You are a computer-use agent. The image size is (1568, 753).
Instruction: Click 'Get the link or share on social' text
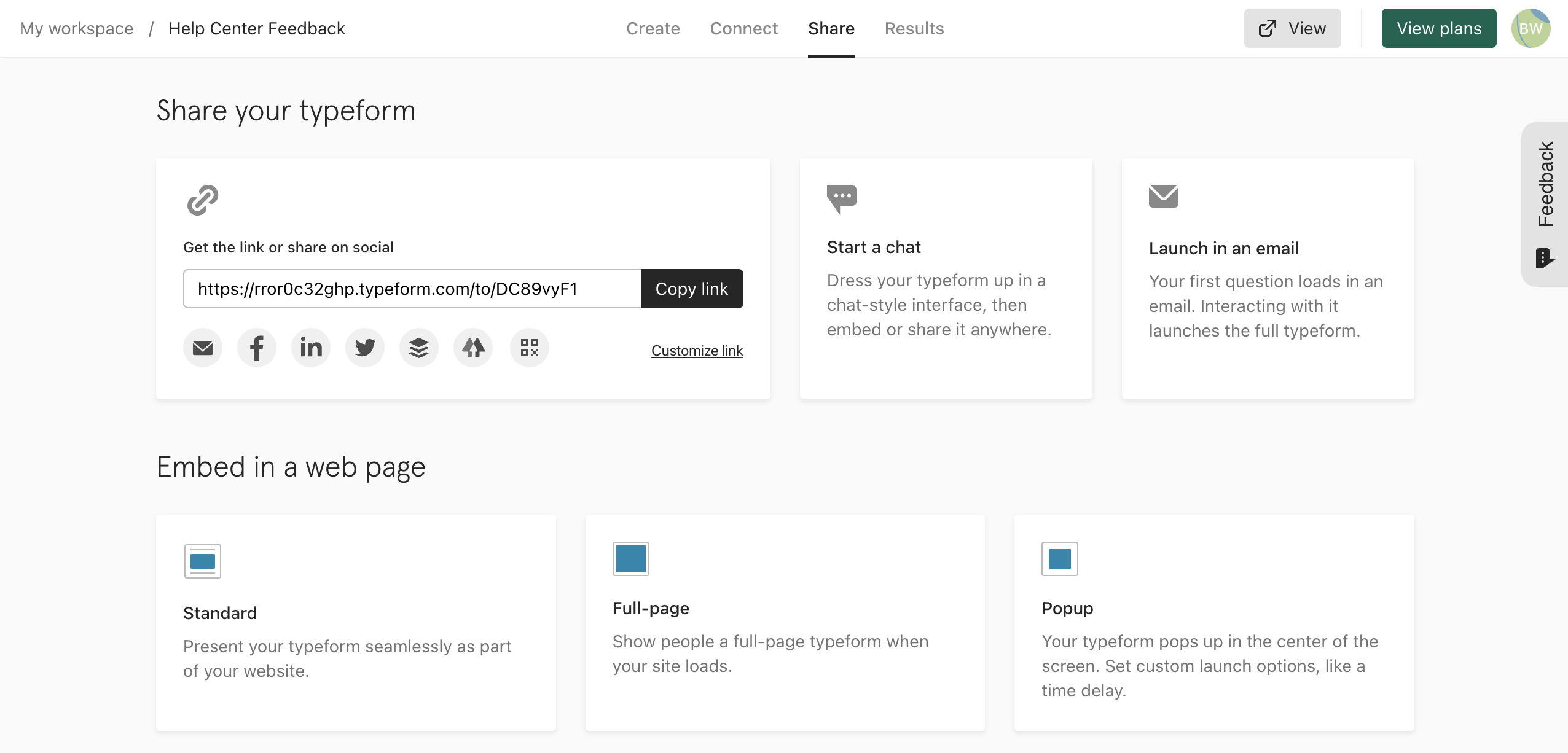(288, 247)
